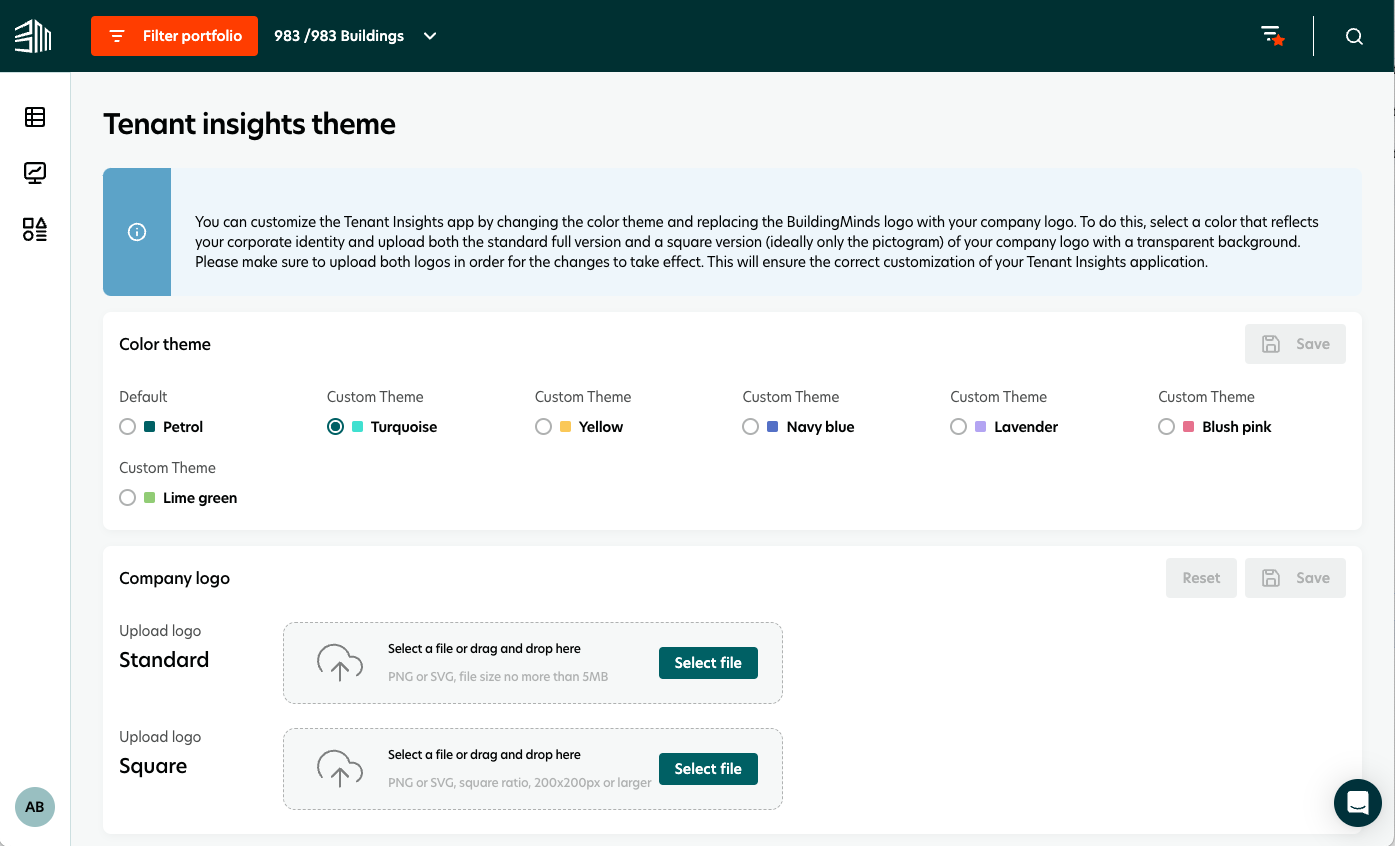This screenshot has width=1395, height=846.
Task: Click the Square logo drop zone text
Action: 484,755
